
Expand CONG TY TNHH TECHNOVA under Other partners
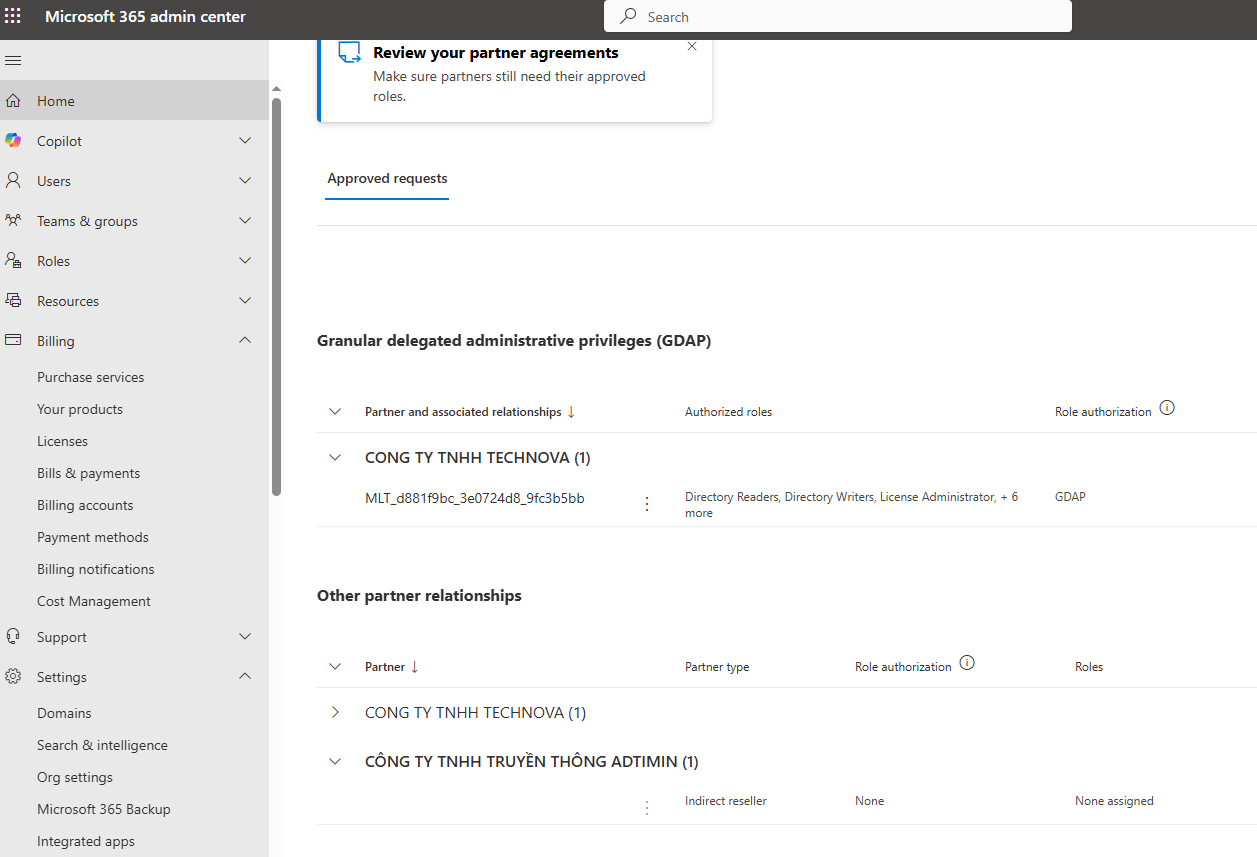[335, 713]
